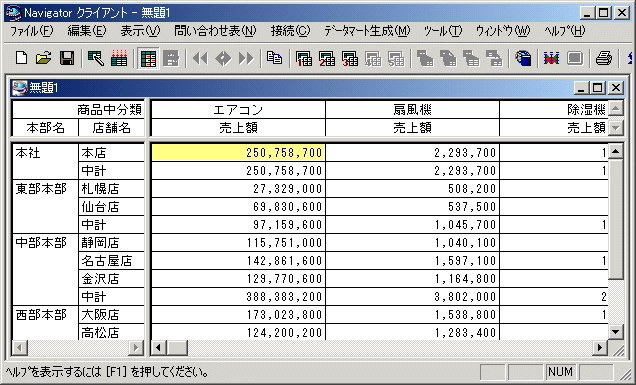This screenshot has height=385, width=636.
Task: Select cell with value 388,383,200
Action: (x=238, y=297)
